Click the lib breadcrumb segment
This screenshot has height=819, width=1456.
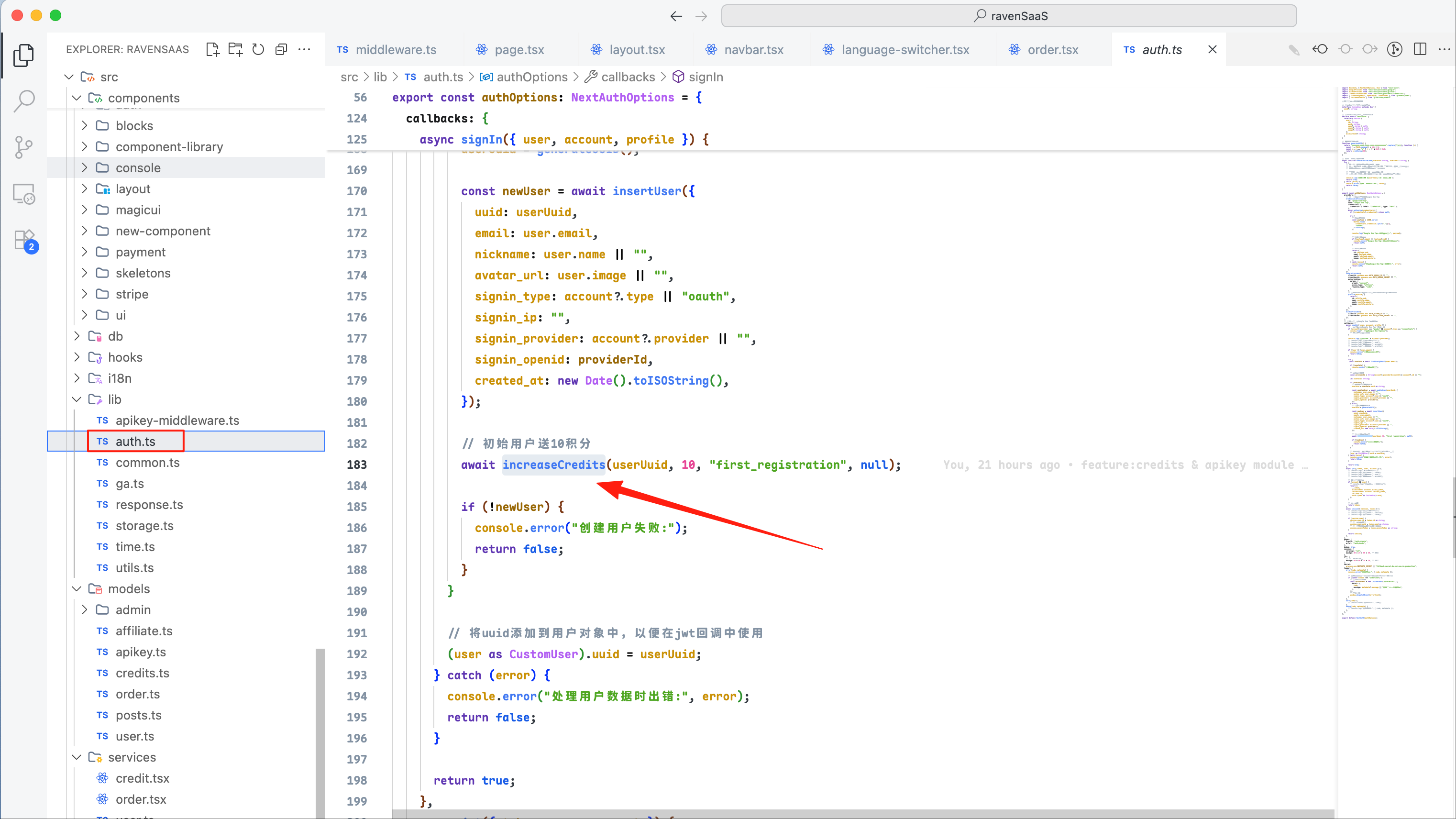coord(380,77)
